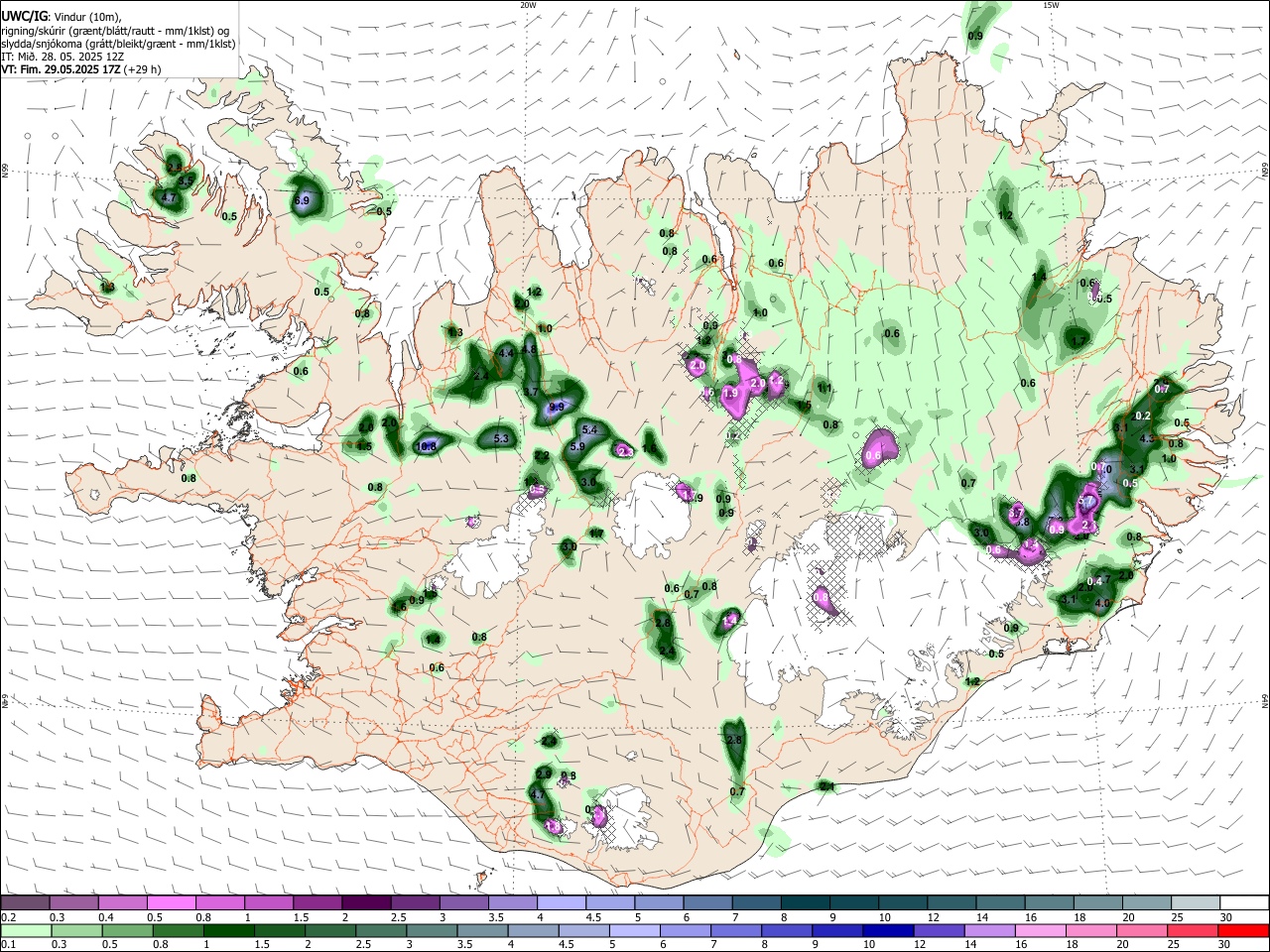1270x952 pixels.
Task: Select the 6.9 value in the Westfjords
Action: point(303,200)
